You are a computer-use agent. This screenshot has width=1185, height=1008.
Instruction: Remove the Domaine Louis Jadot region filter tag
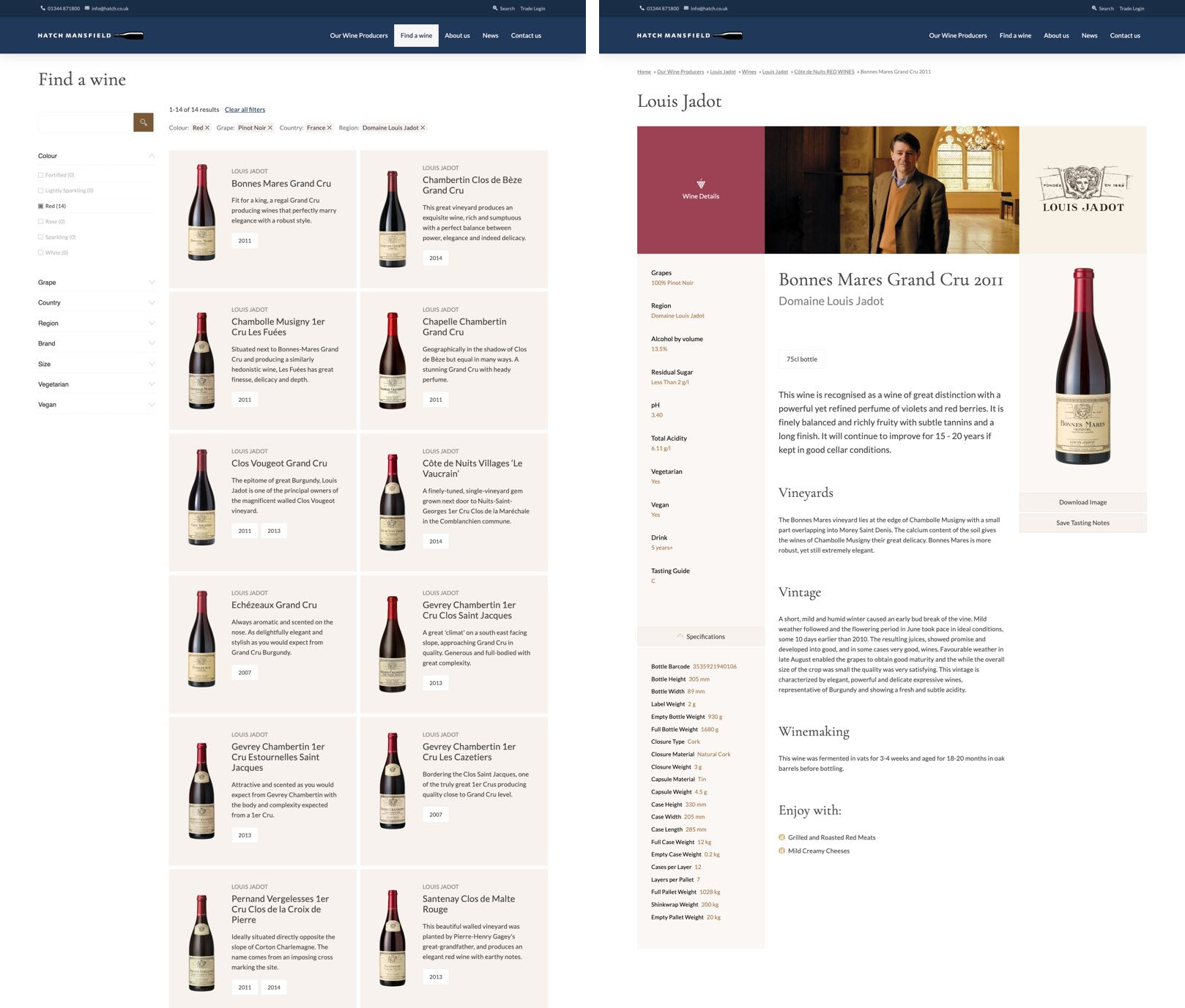click(x=423, y=128)
